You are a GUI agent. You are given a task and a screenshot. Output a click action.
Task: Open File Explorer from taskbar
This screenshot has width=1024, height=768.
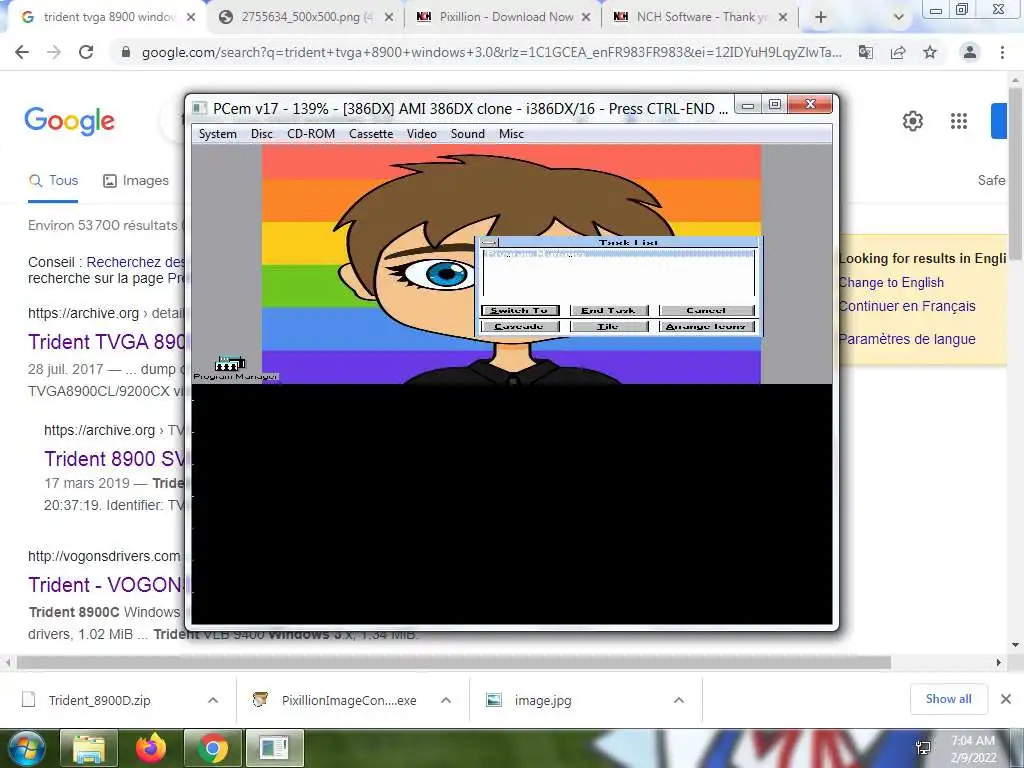pyautogui.click(x=89, y=748)
